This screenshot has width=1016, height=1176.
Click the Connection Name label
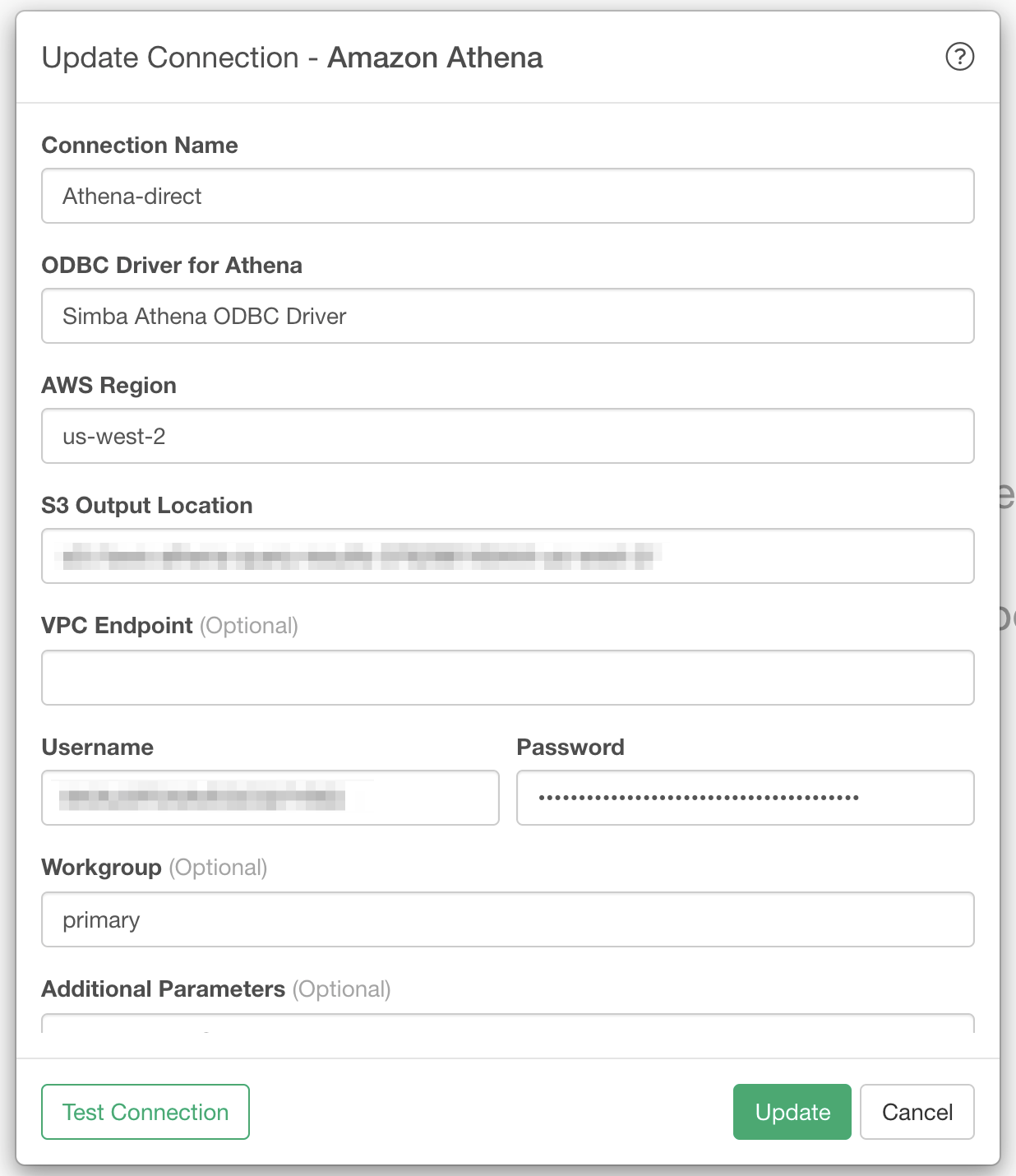(140, 146)
